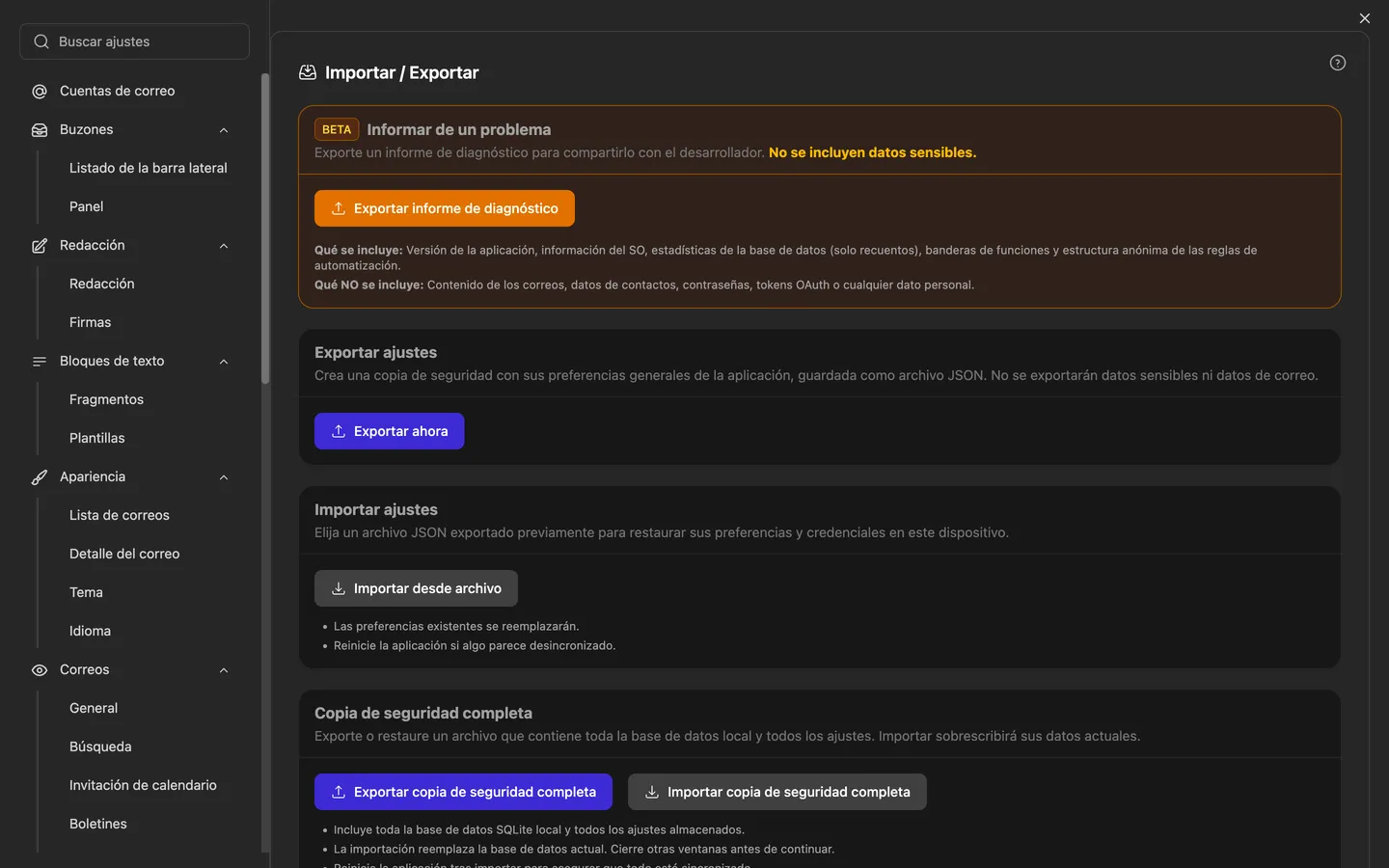Collapse the Buzones section
The height and width of the screenshot is (868, 1389).
(224, 130)
